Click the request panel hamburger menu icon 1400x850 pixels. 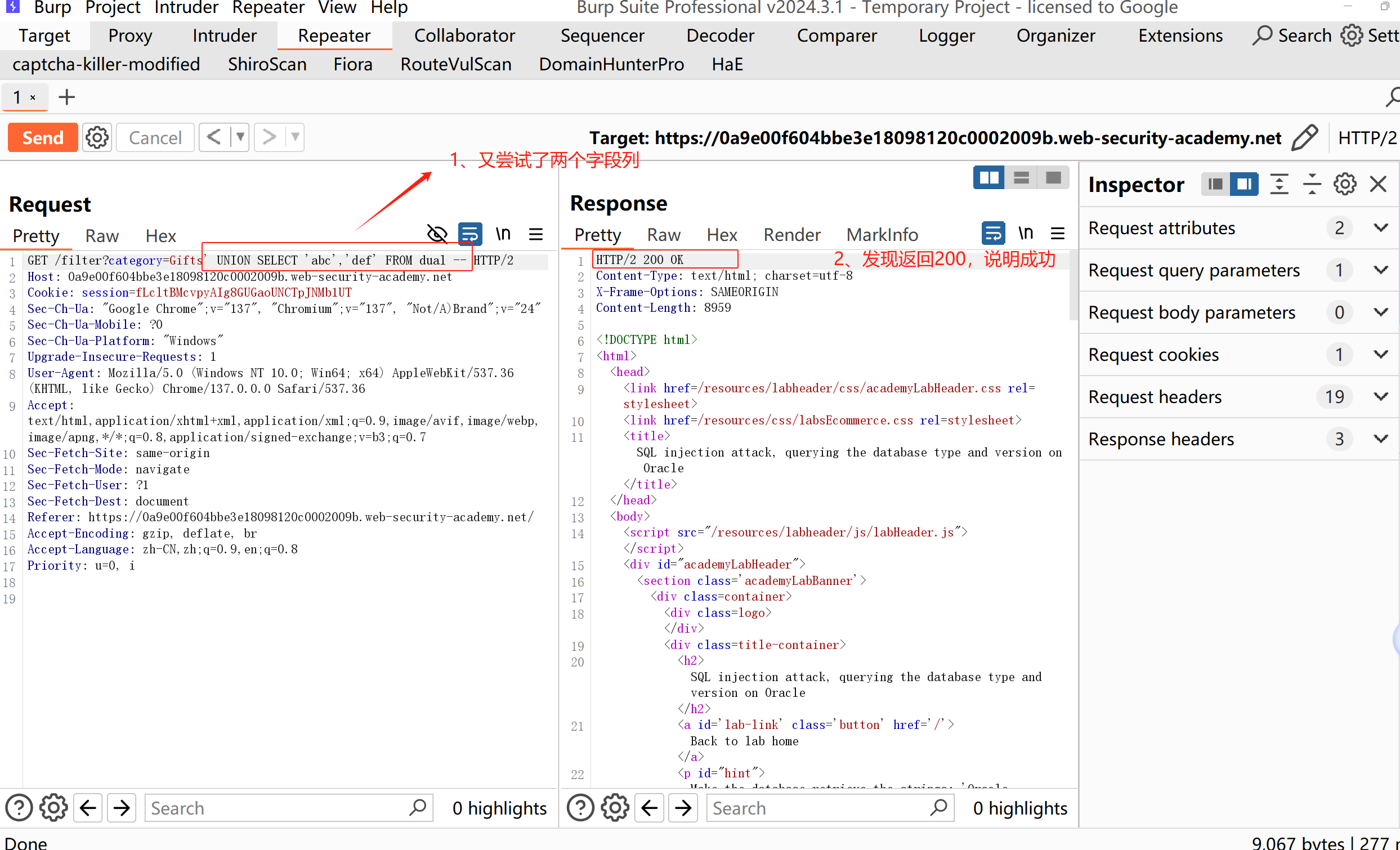click(536, 235)
